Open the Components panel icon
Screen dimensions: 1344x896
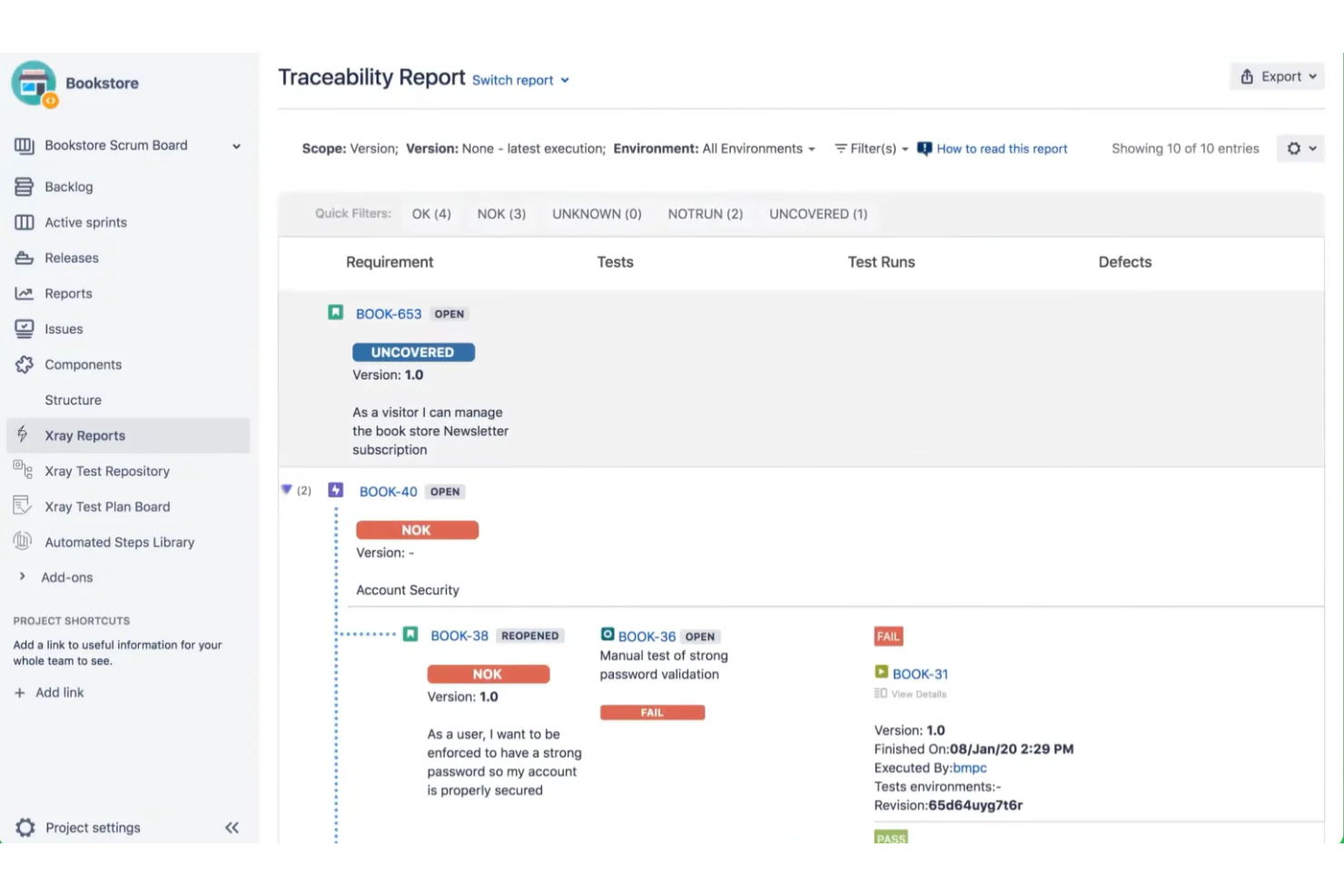[24, 364]
